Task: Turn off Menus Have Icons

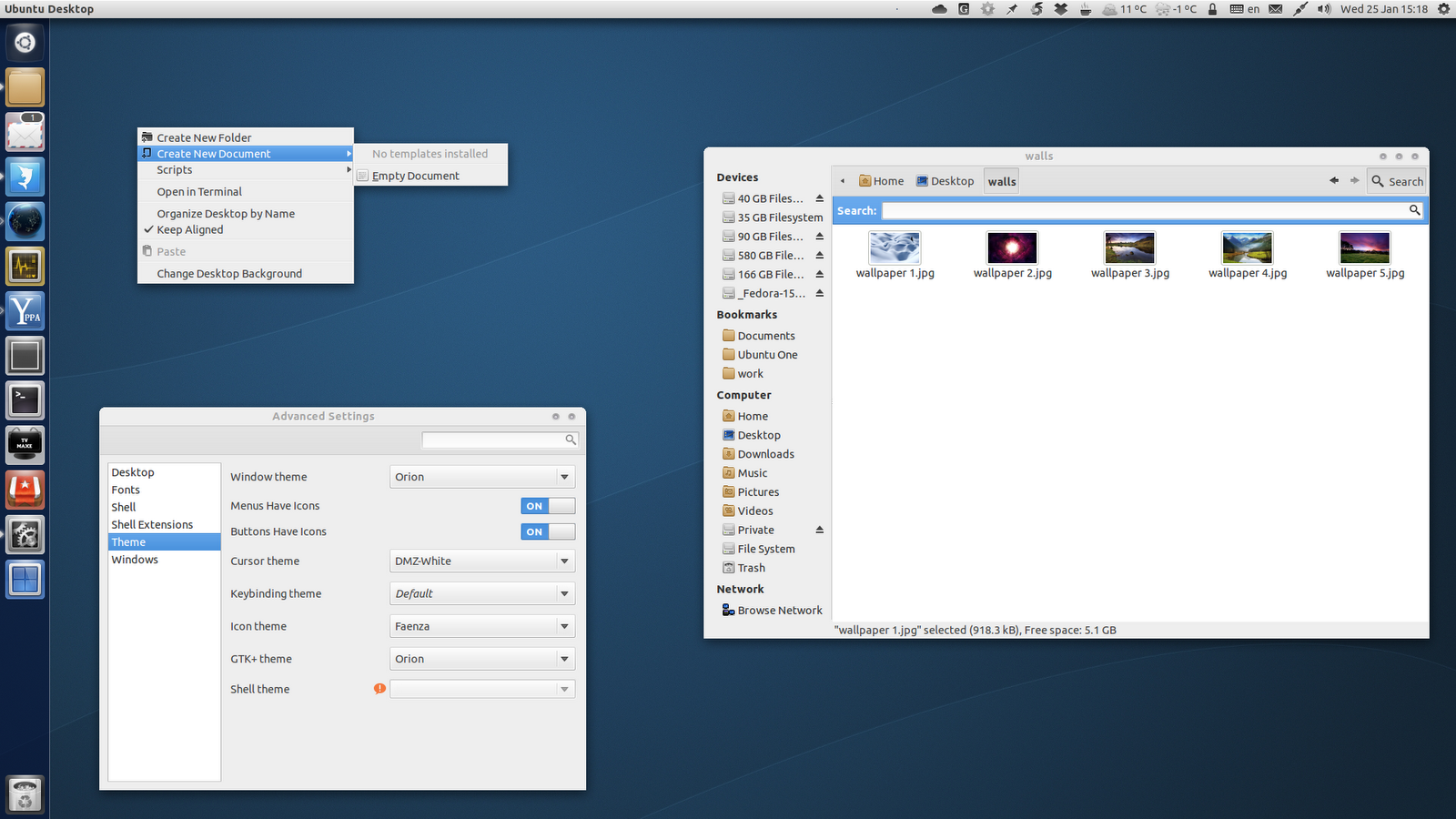Action: 547,505
